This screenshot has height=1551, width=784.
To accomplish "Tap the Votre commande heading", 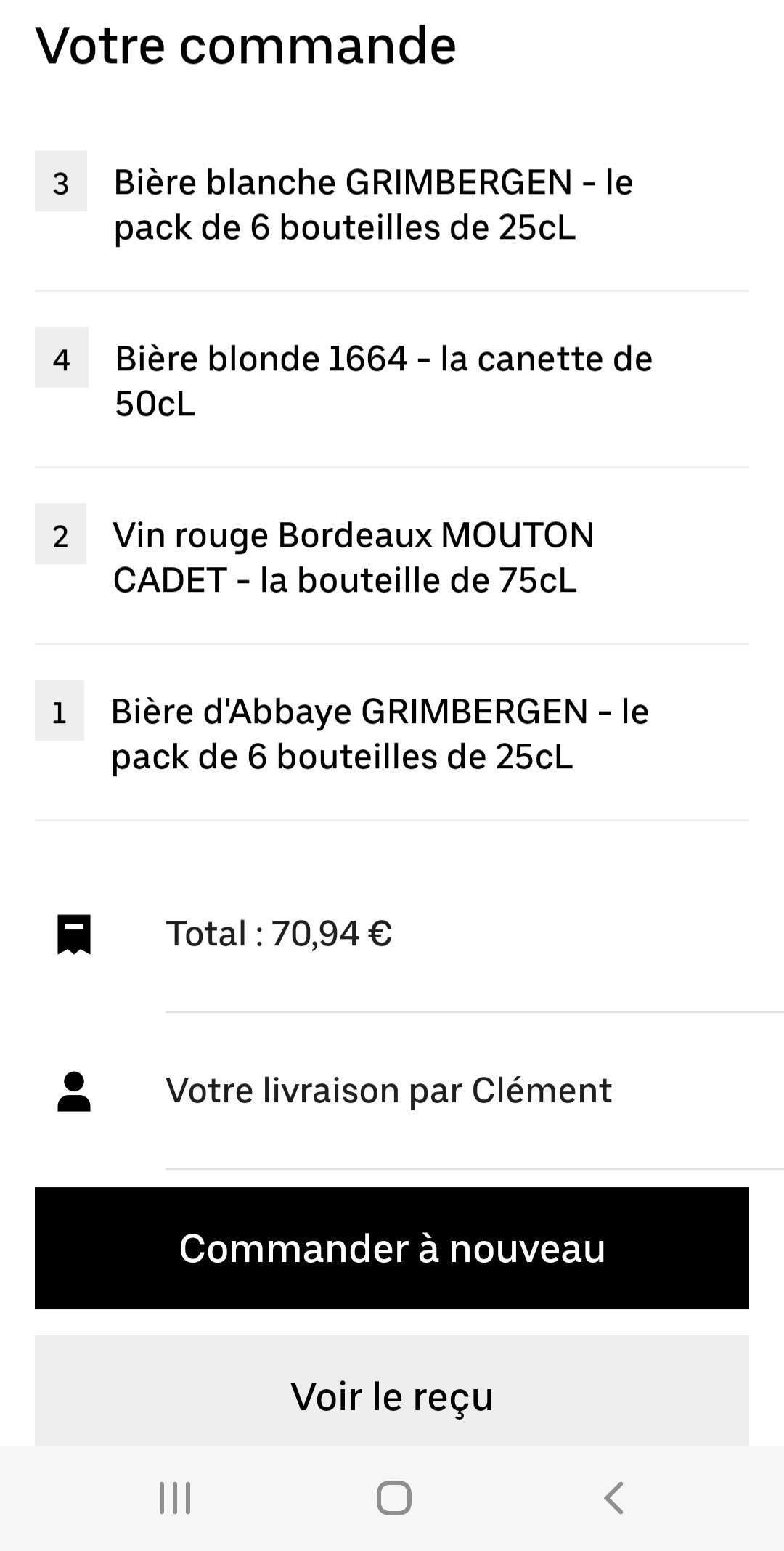I will pos(245,45).
